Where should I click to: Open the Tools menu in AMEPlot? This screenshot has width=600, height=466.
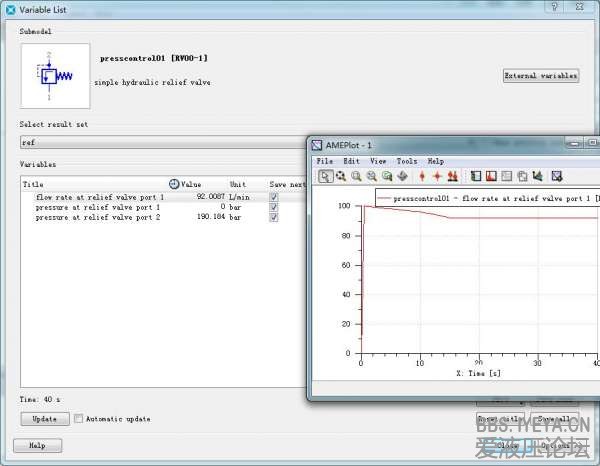coord(406,161)
